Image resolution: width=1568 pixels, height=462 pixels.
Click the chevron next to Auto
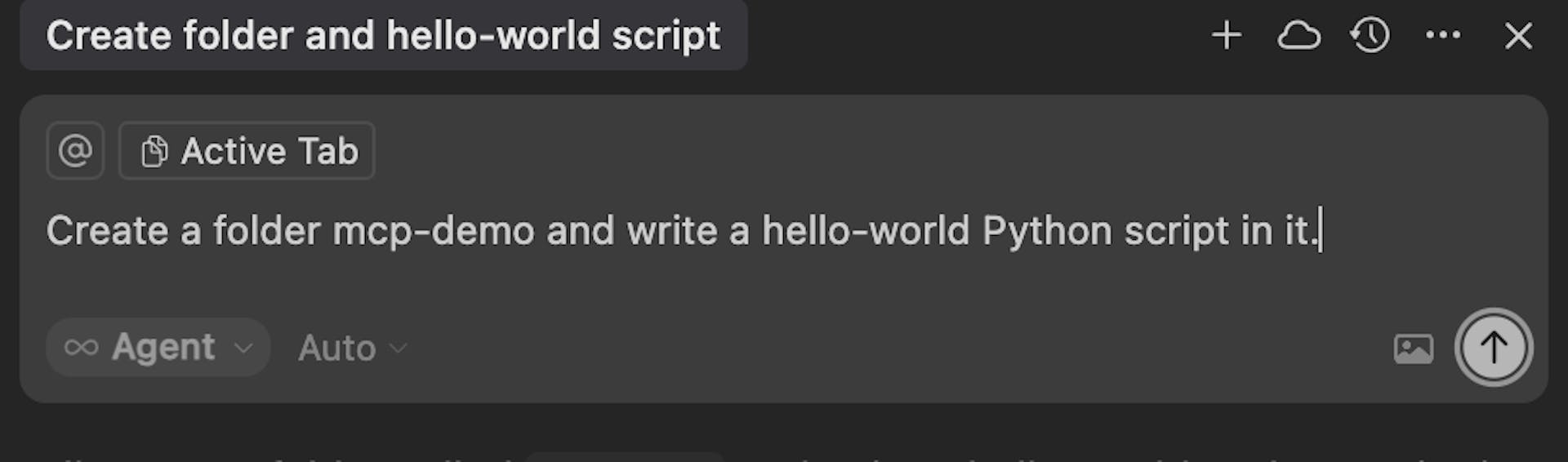(x=399, y=349)
